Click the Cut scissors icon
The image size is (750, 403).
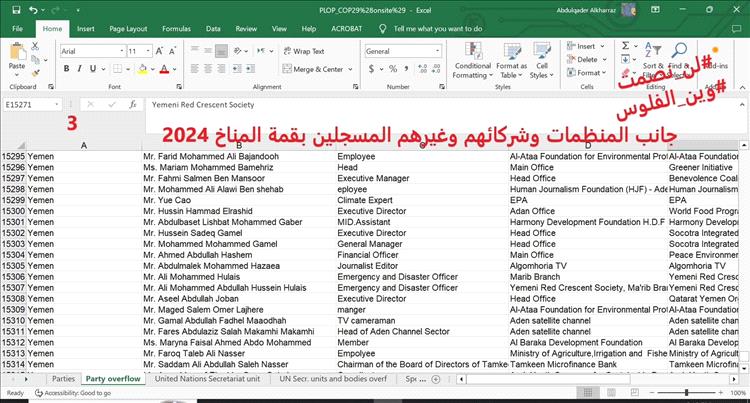(x=35, y=46)
